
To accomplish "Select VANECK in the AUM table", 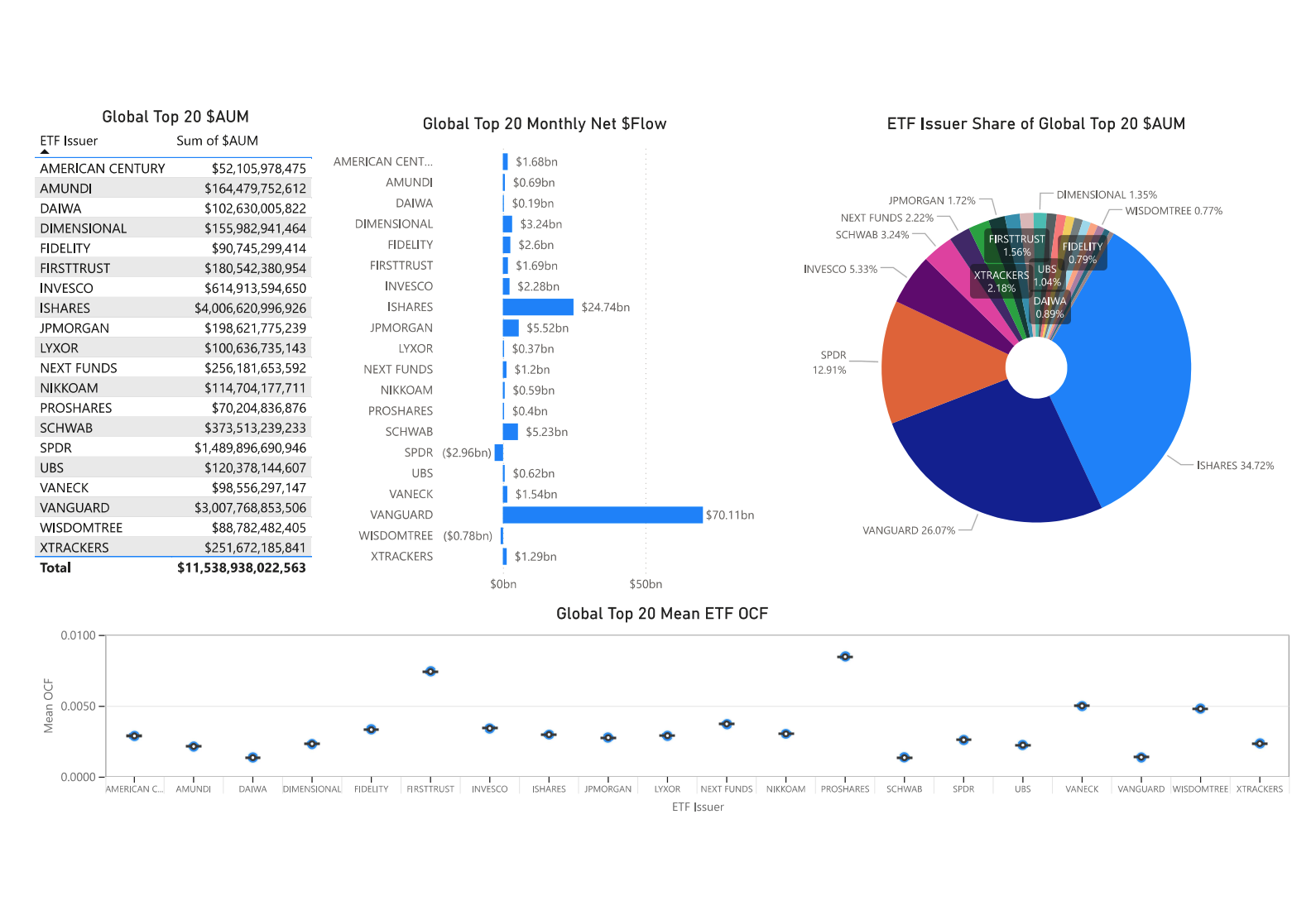I will tap(174, 488).
